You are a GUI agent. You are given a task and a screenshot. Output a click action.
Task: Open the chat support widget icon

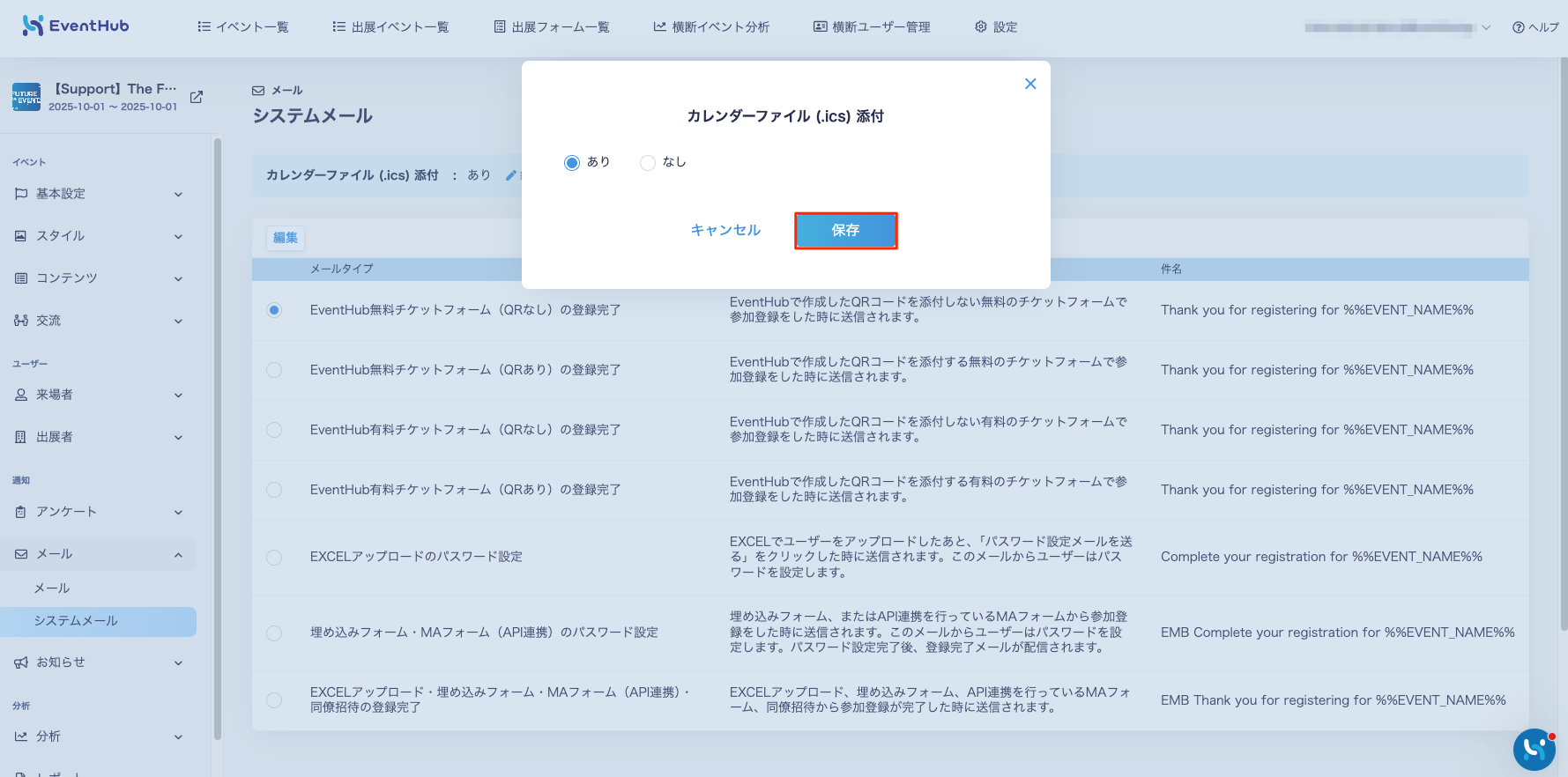(1534, 749)
